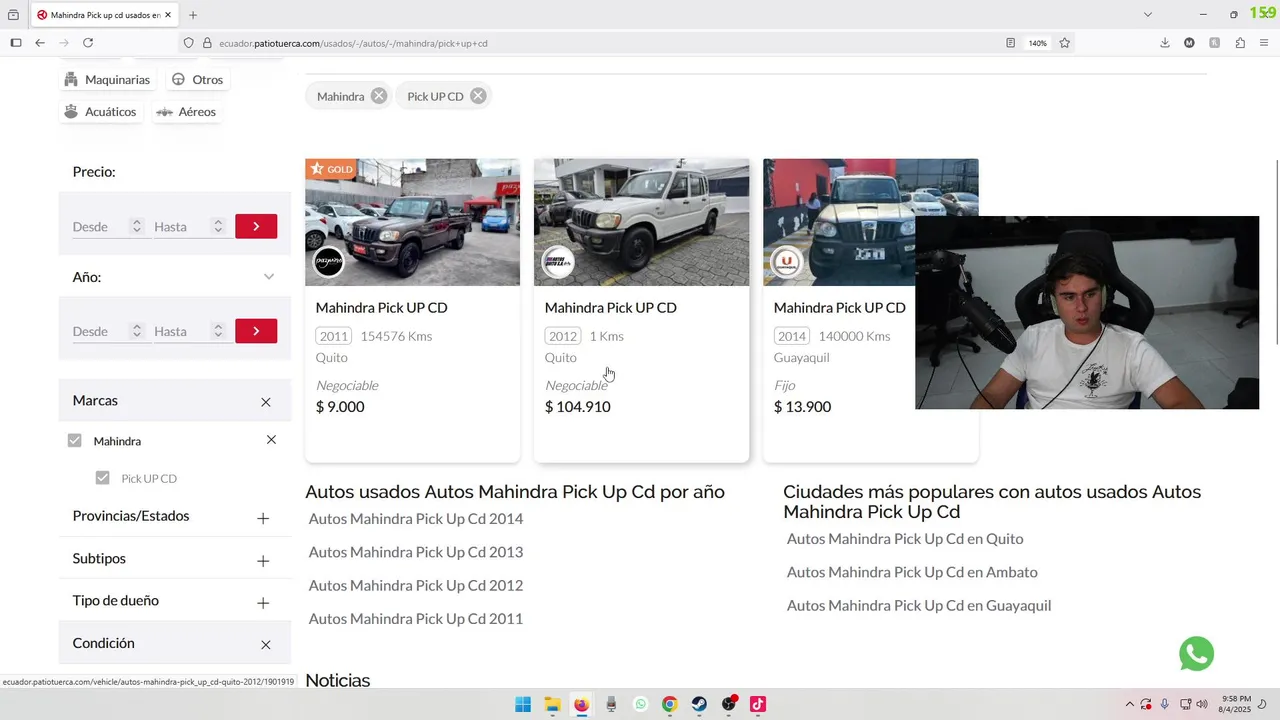The height and width of the screenshot is (720, 1280).
Task: Uncheck the Pick UP CD model checkbox
Action: pos(102,478)
